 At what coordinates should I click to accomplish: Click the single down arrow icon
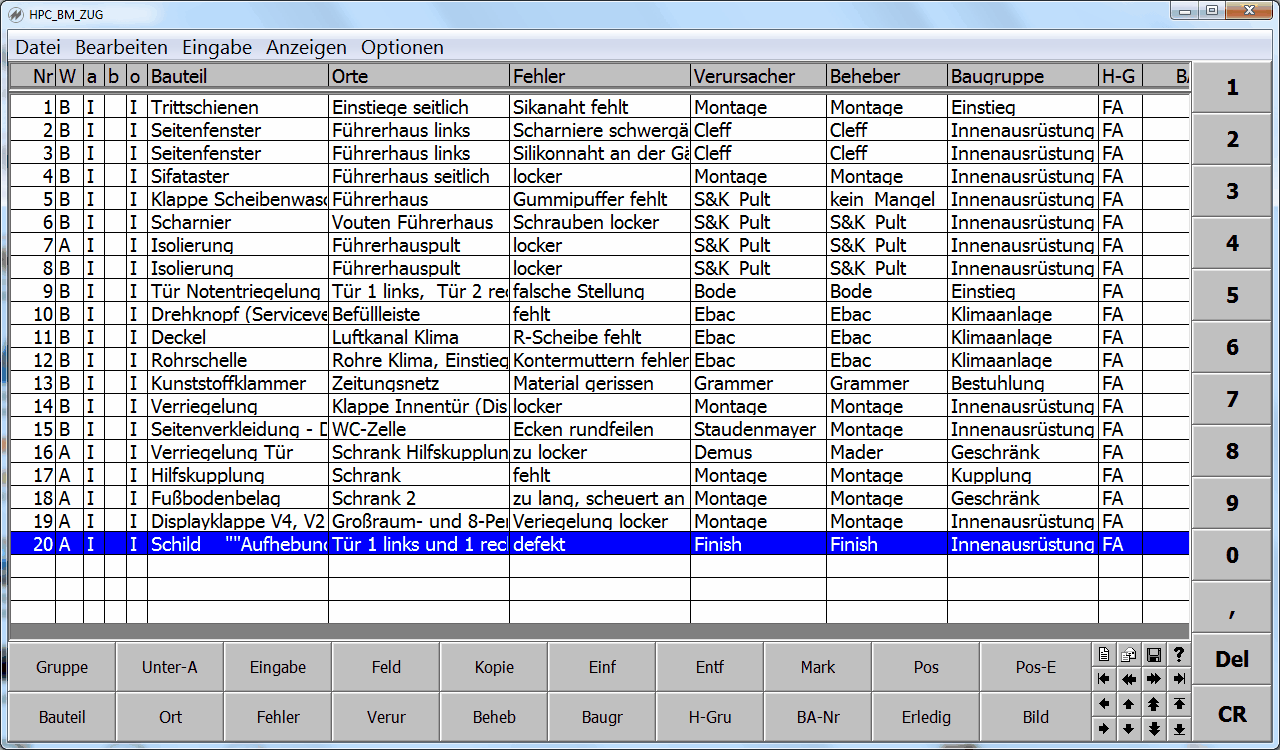(1129, 729)
